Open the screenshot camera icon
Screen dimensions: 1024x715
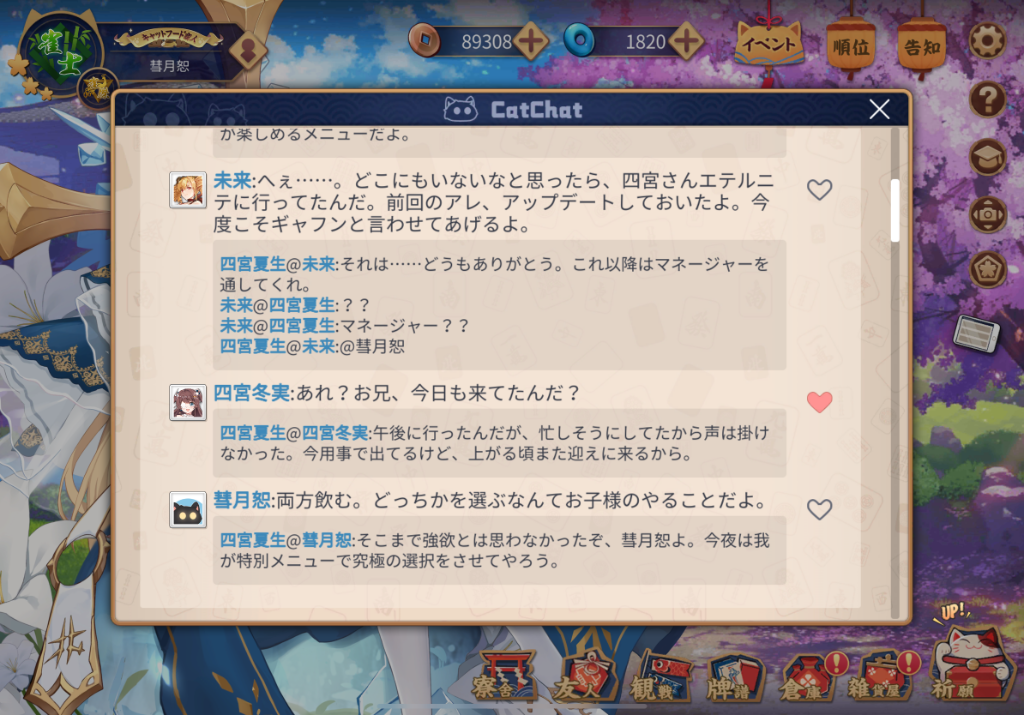[987, 214]
